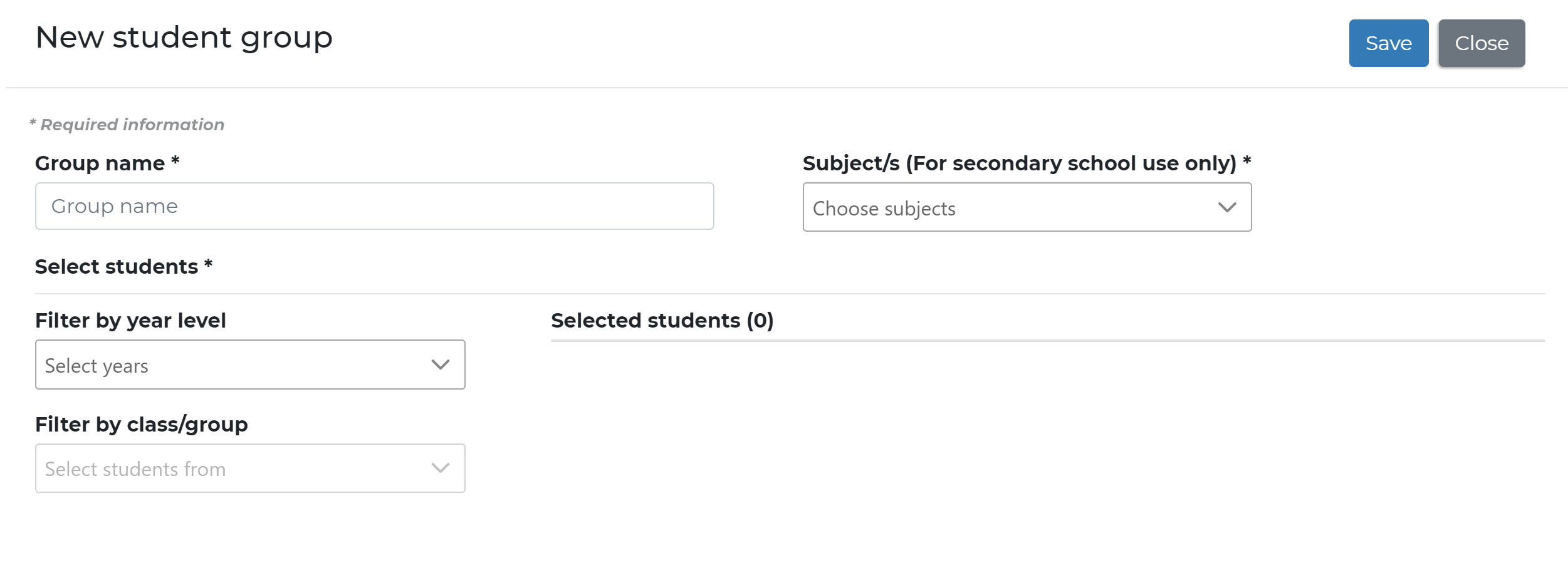The height and width of the screenshot is (585, 1568).
Task: Click the blue Save button
Action: pyautogui.click(x=1388, y=43)
